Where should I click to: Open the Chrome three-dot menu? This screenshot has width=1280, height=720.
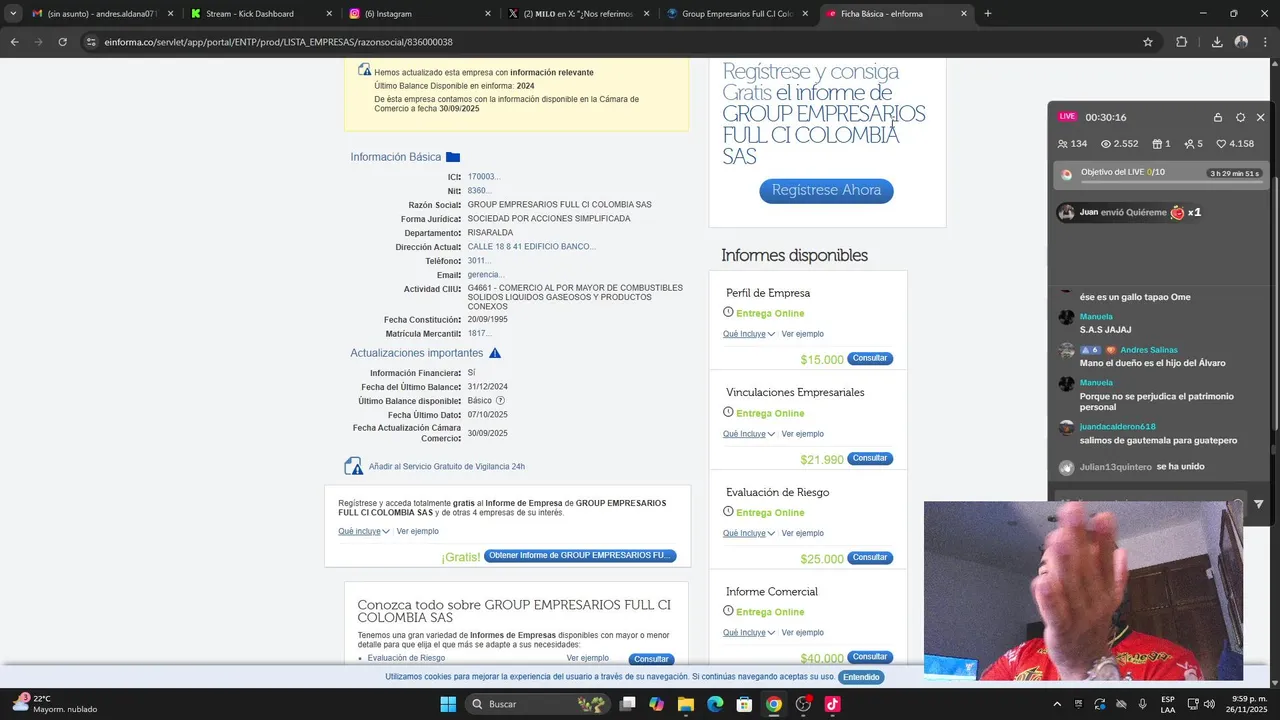coord(1266,42)
